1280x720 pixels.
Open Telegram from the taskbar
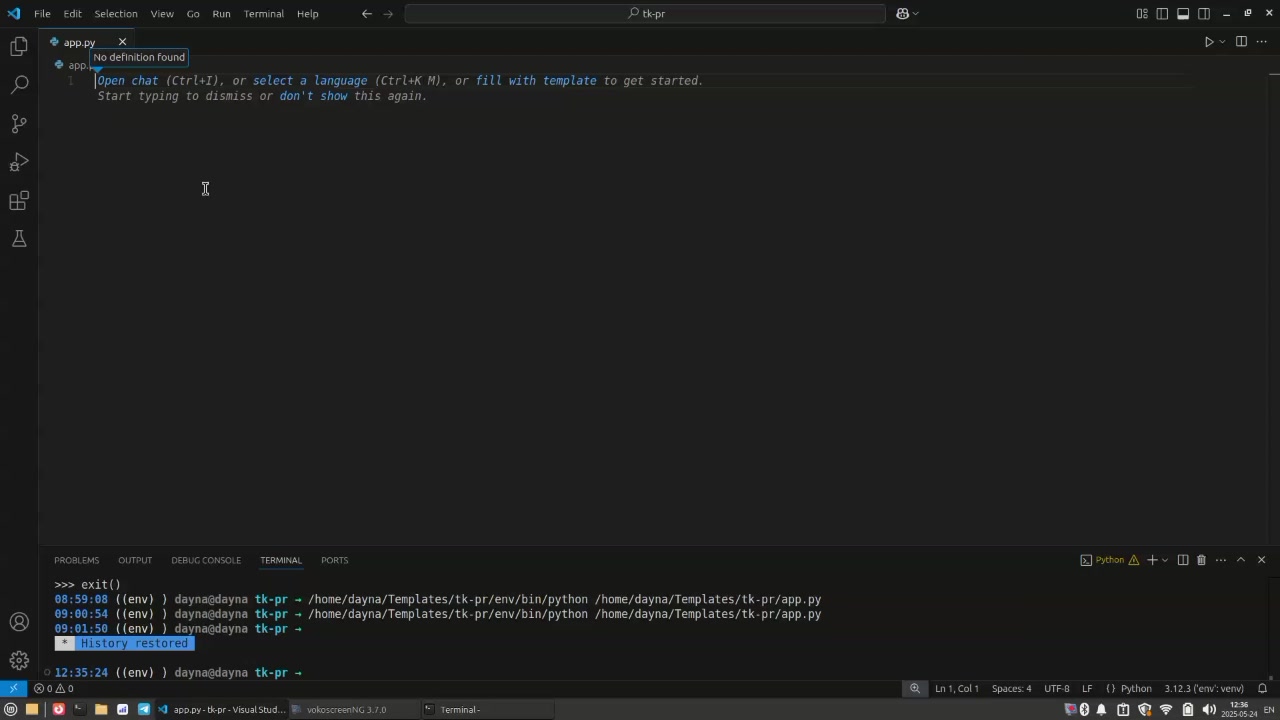[x=144, y=710]
